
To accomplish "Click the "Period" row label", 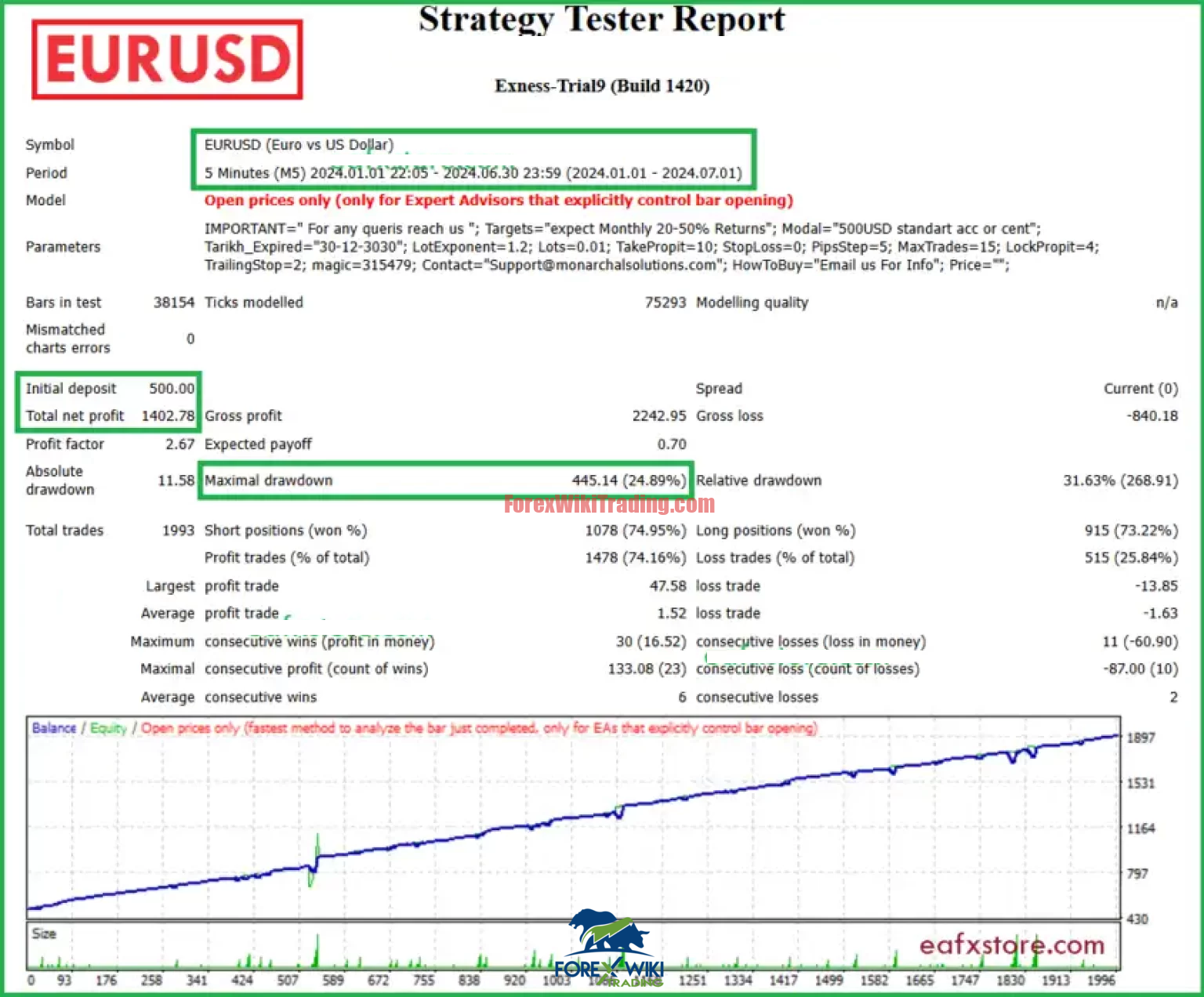I will click(x=46, y=172).
